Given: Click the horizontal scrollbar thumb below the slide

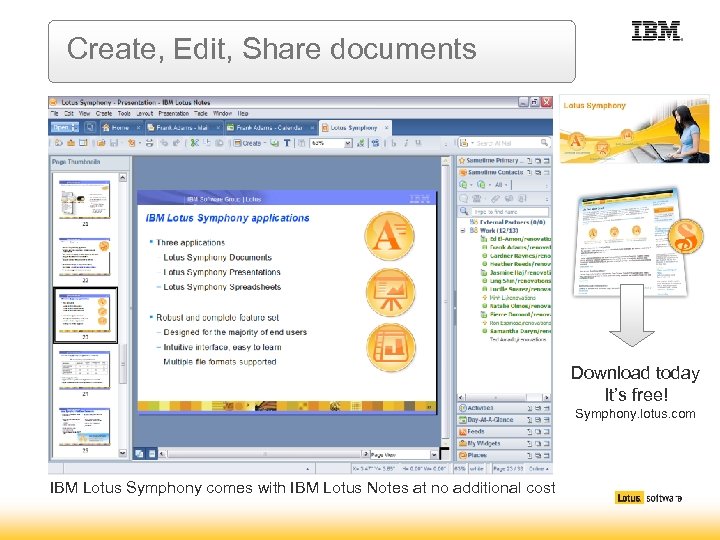Looking at the screenshot, I should [x=265, y=454].
